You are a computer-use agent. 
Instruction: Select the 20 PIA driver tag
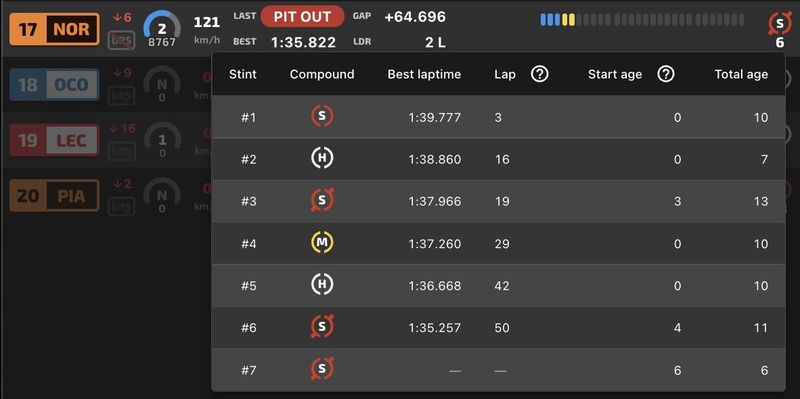click(54, 196)
